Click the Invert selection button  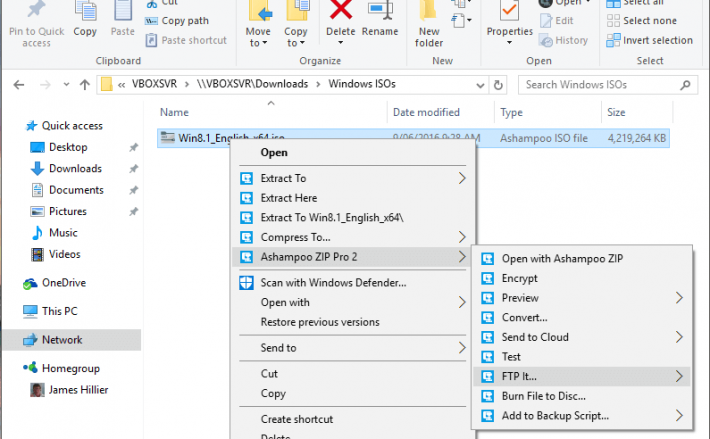(x=650, y=40)
